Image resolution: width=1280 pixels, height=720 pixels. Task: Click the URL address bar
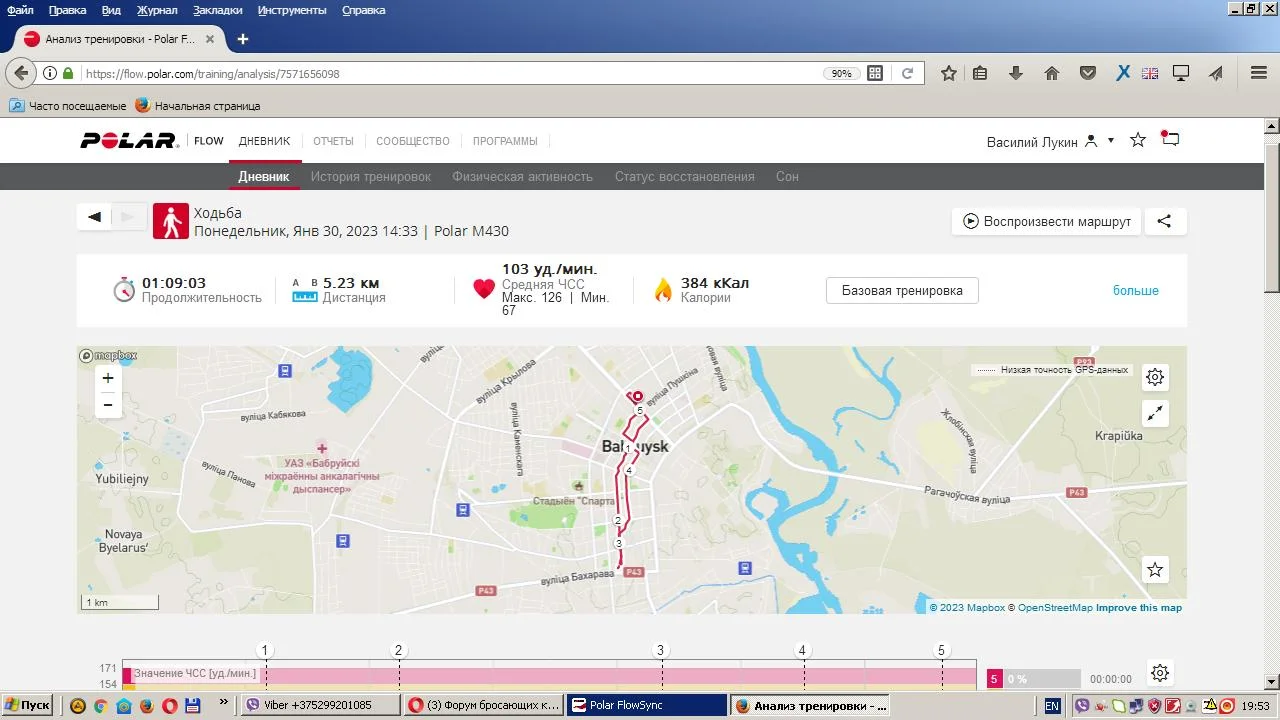(450, 74)
